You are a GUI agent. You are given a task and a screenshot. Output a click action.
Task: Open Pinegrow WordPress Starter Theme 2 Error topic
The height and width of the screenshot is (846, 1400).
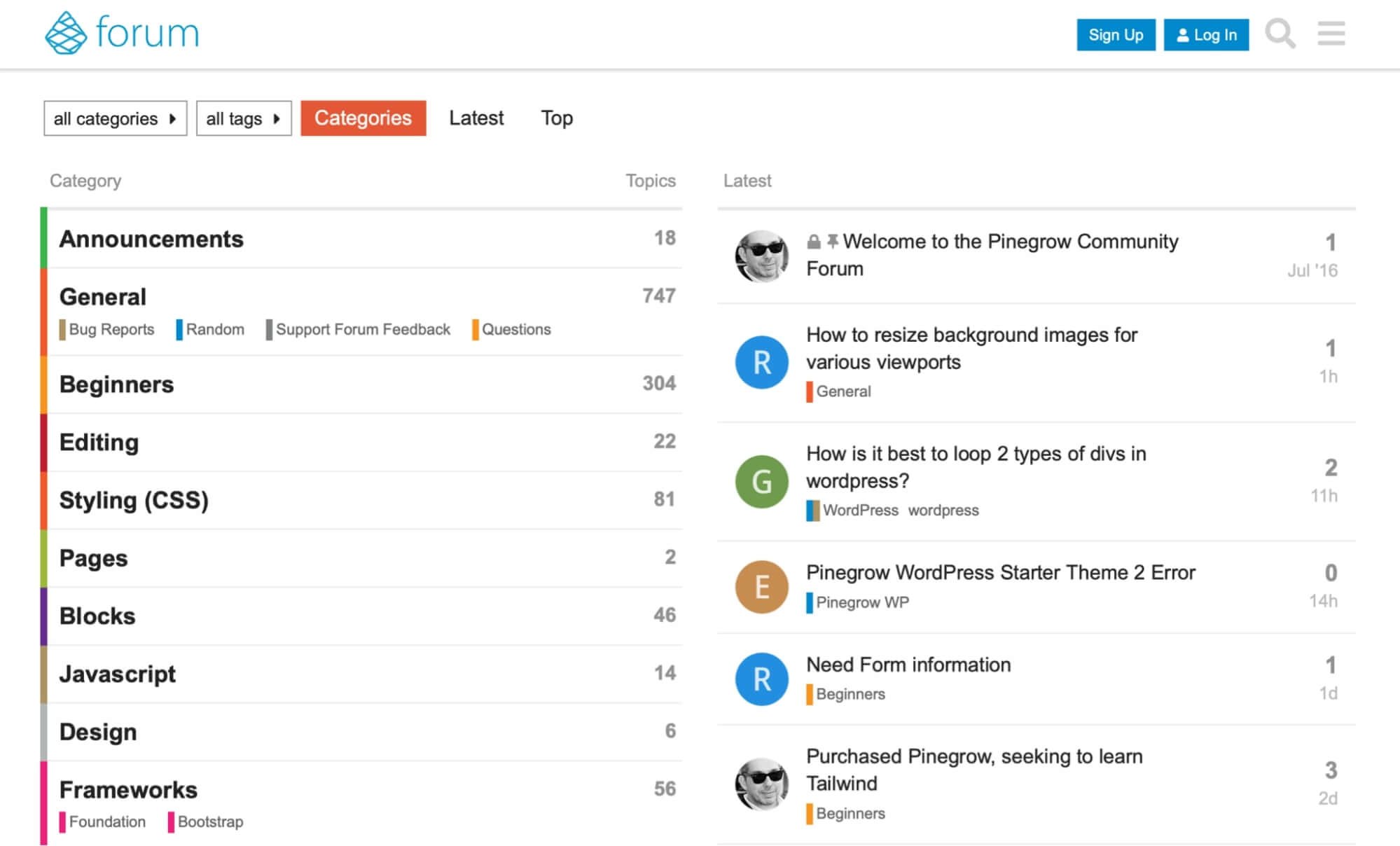pos(1001,572)
